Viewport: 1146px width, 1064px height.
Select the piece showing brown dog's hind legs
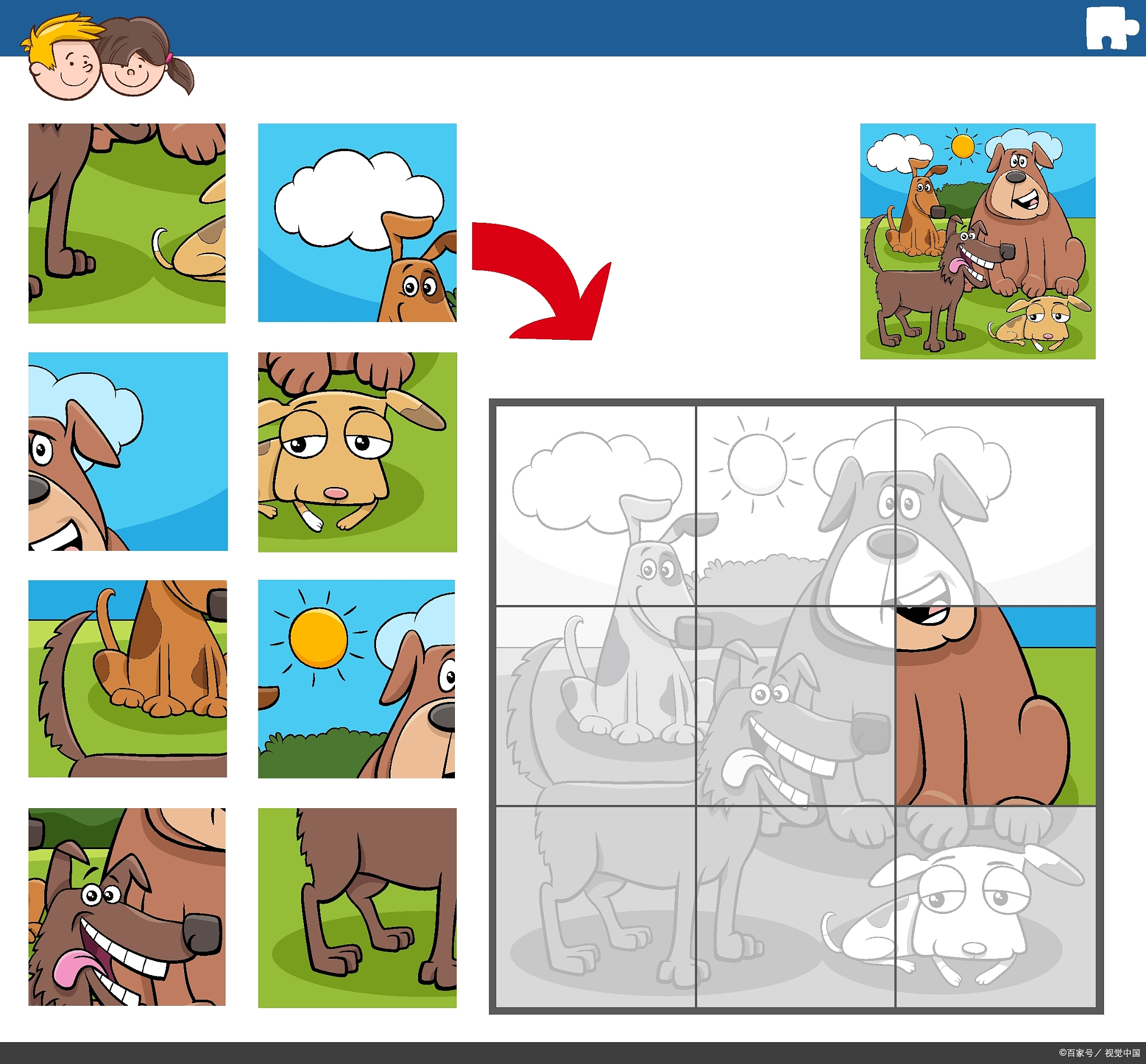click(x=357, y=908)
